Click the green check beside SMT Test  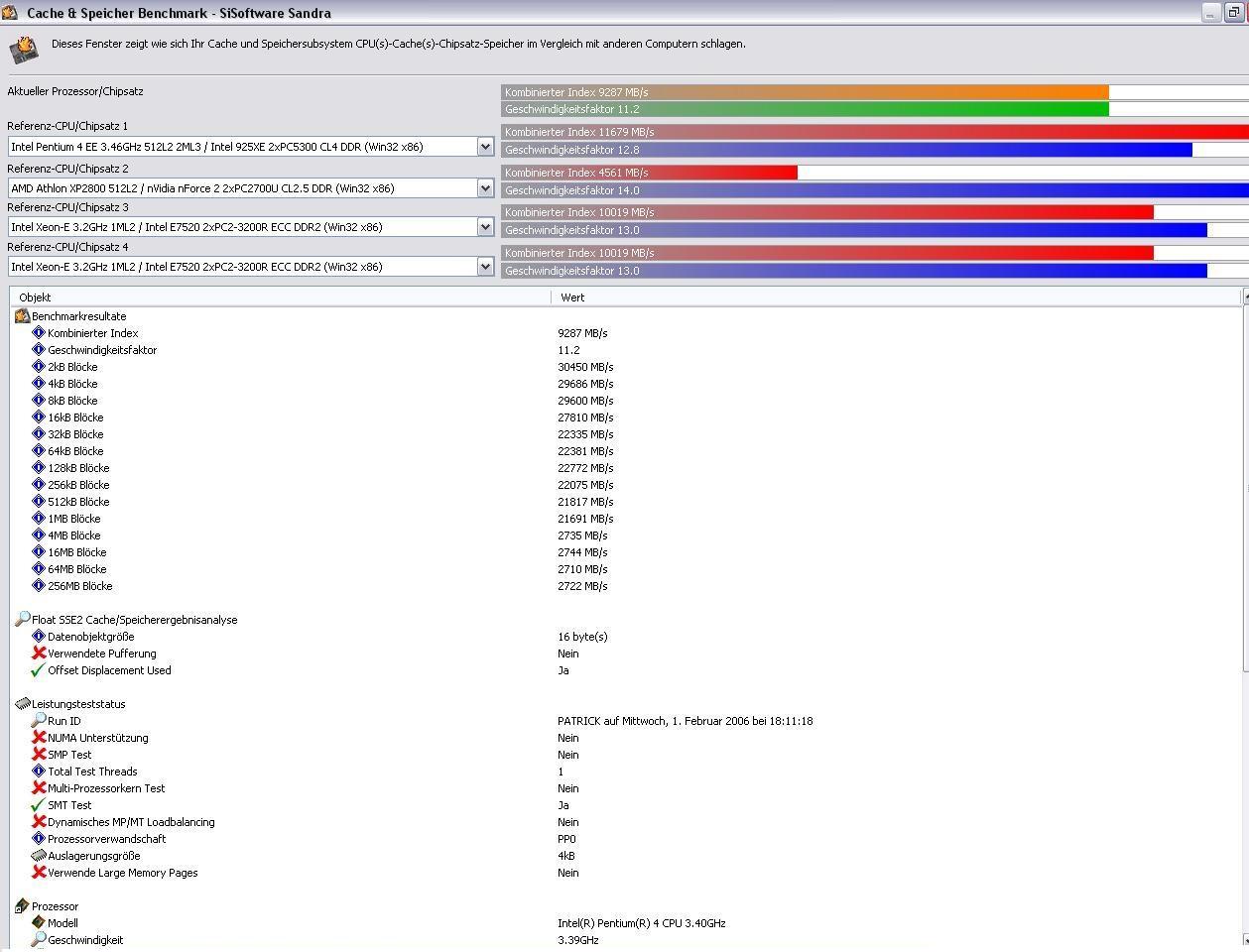(39, 805)
